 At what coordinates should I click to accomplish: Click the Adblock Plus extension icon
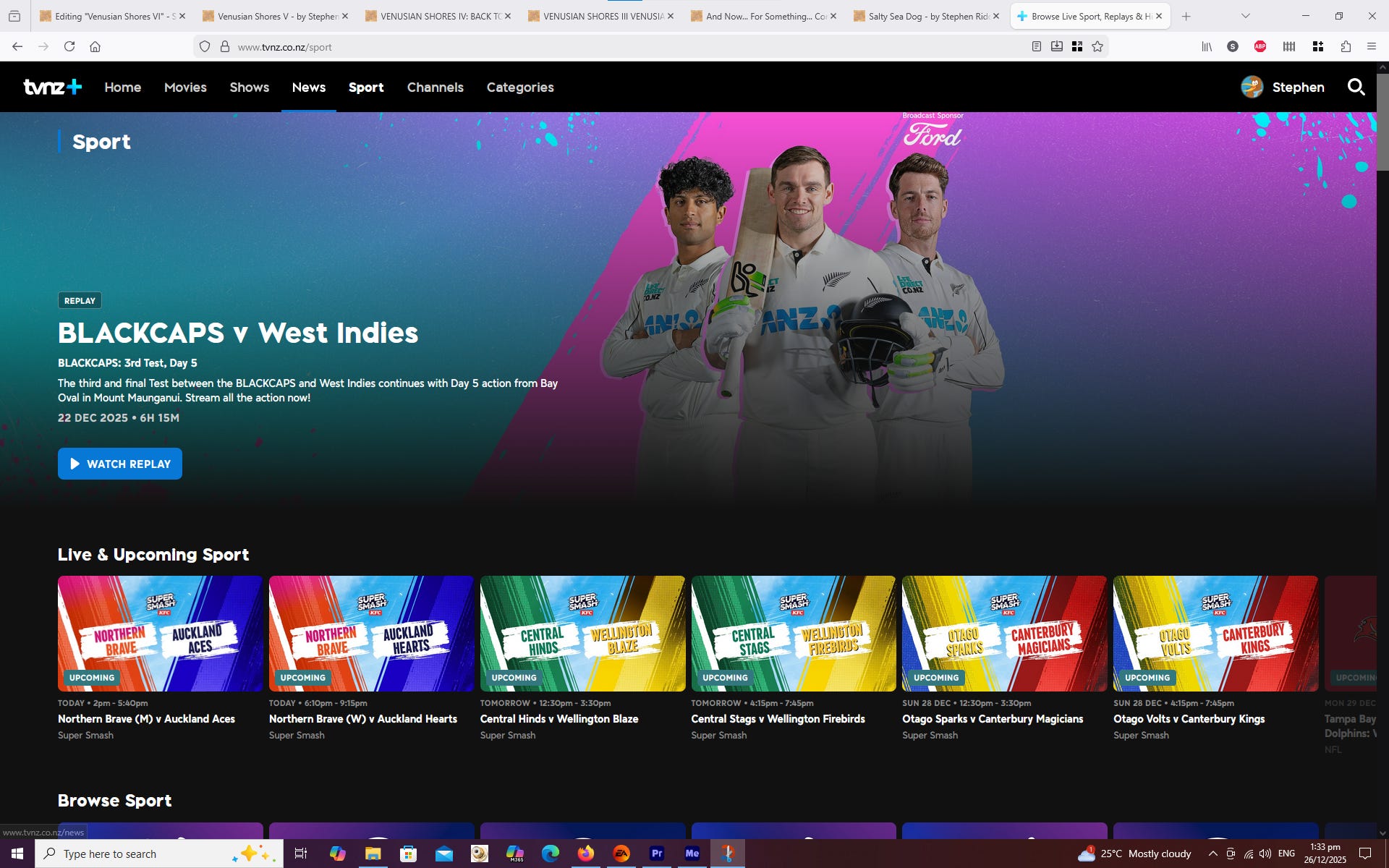point(1260,47)
